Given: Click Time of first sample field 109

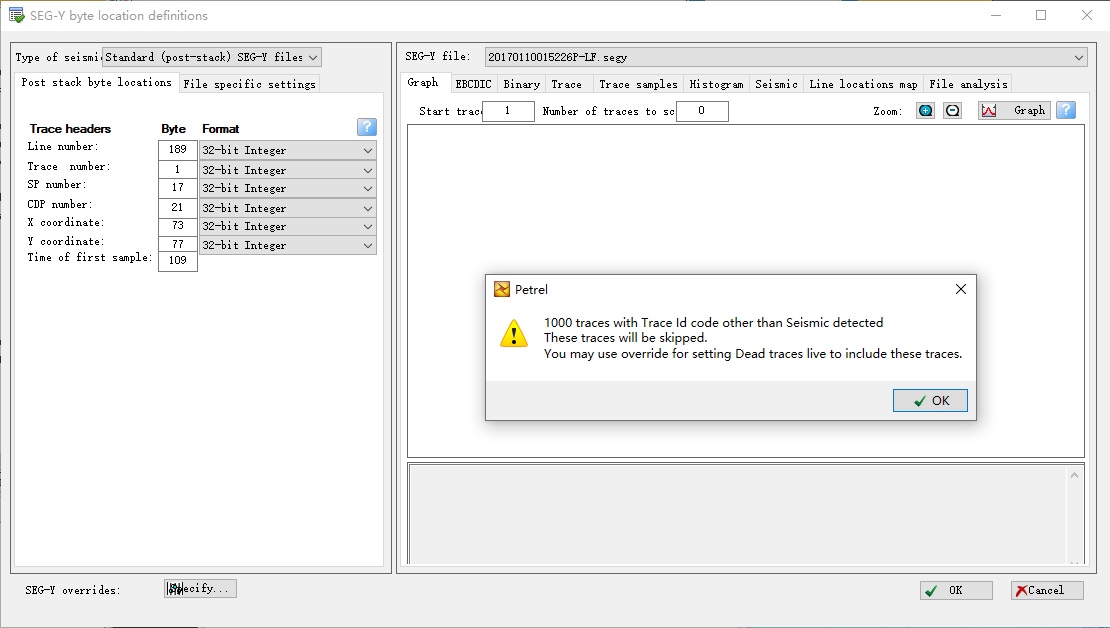Looking at the screenshot, I should tap(178, 261).
